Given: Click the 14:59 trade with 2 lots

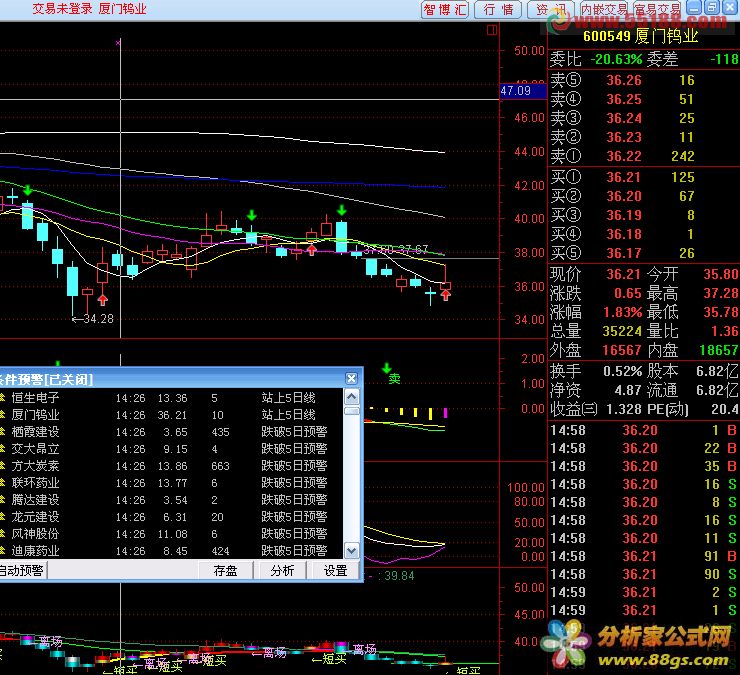Looking at the screenshot, I should (644, 592).
